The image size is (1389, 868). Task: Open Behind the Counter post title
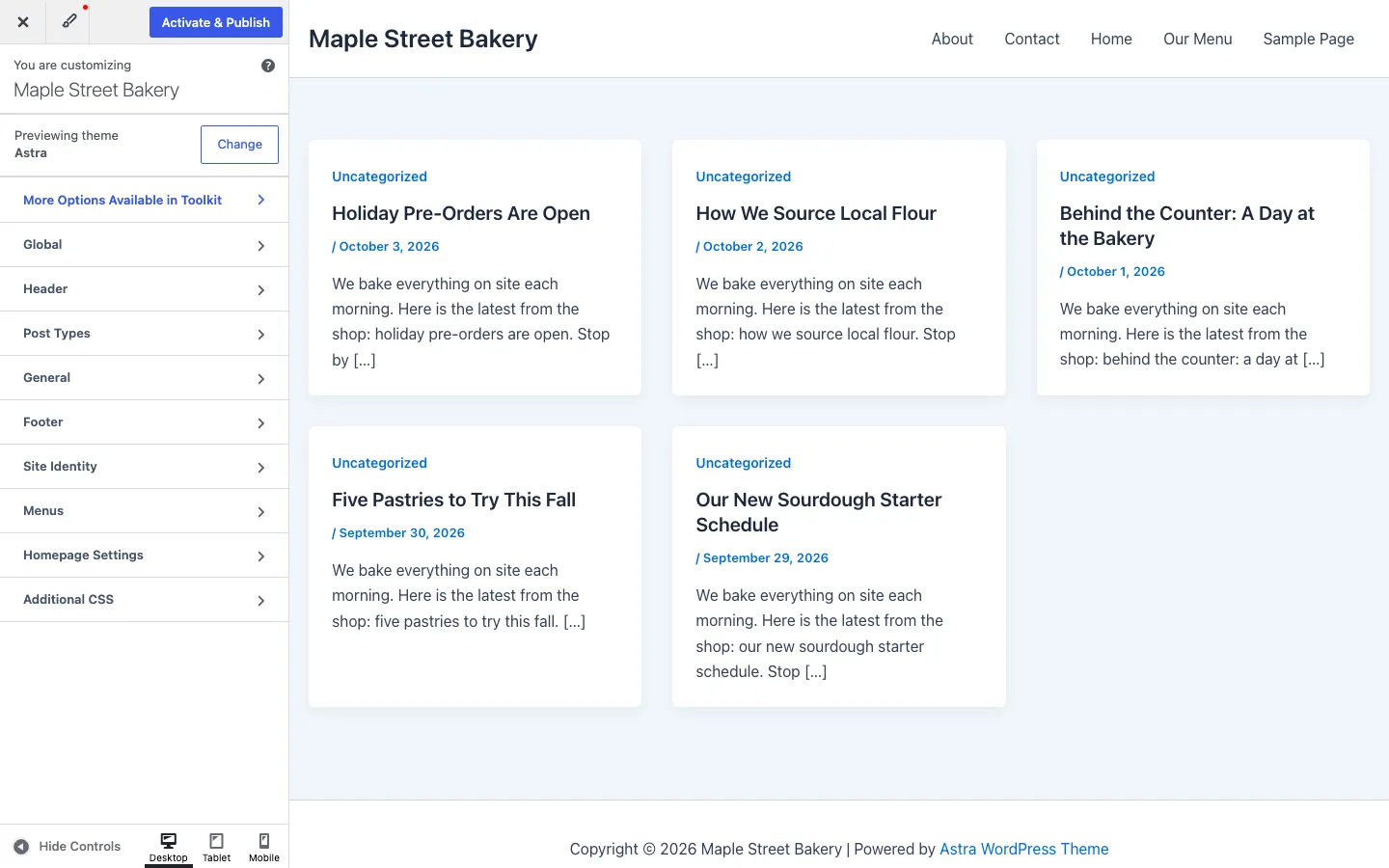(x=1187, y=226)
